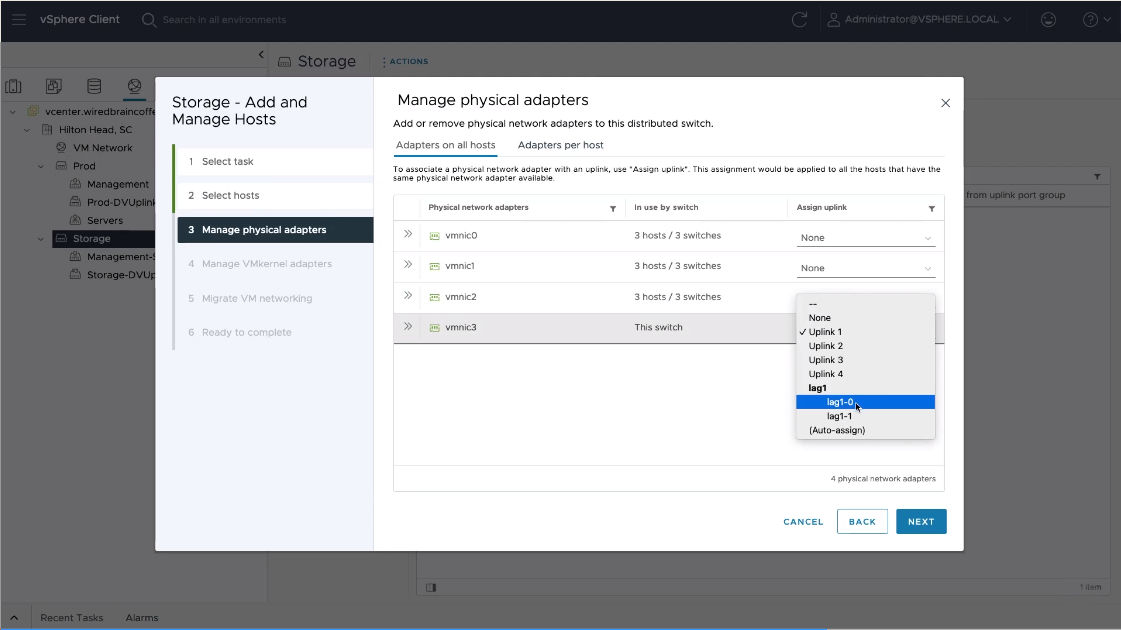The width and height of the screenshot is (1121, 630).
Task: Close the Manage physical adapters dialog
Action: [945, 103]
